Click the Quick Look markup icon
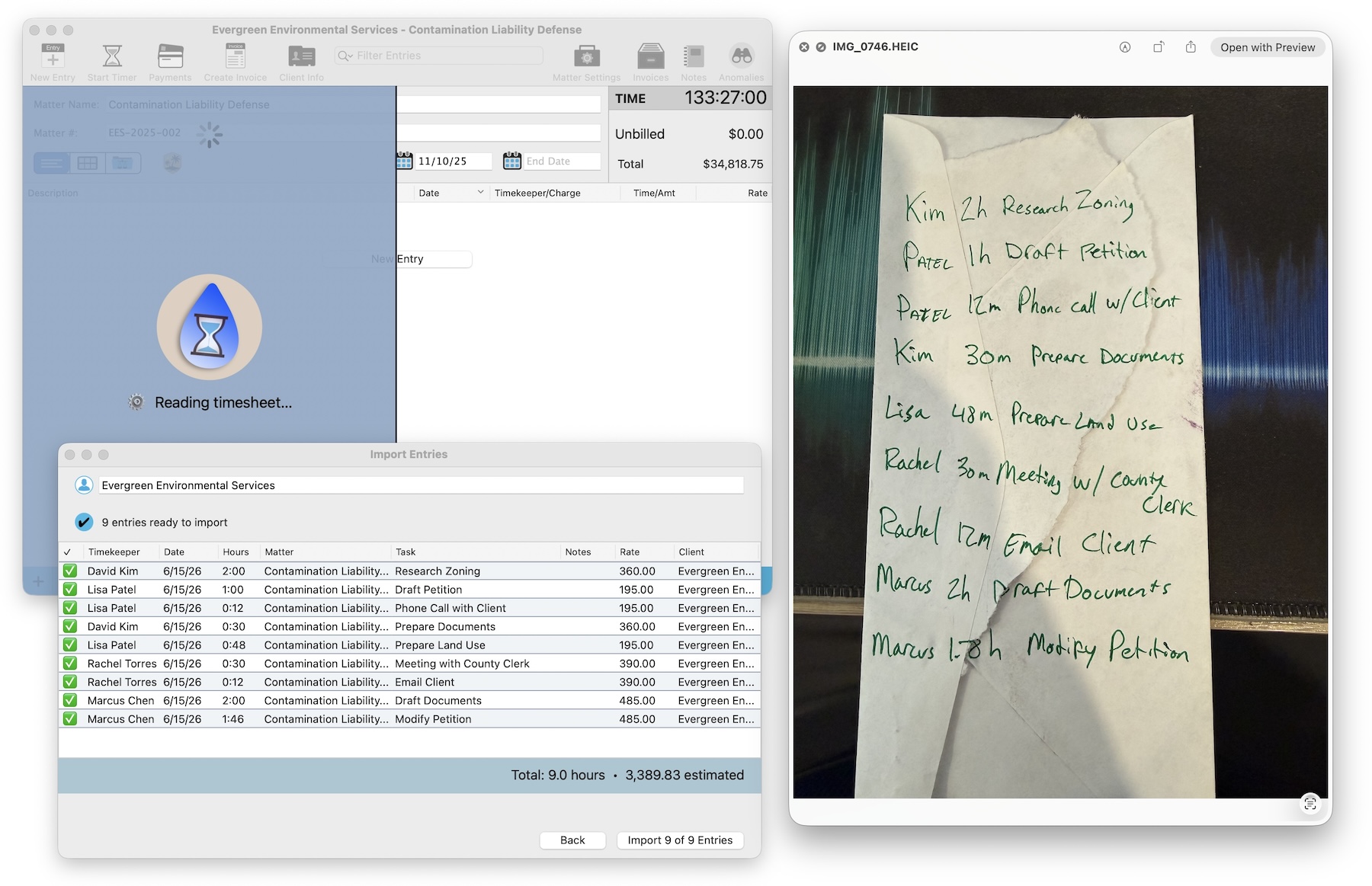Image resolution: width=1372 pixels, height=886 pixels. [1125, 47]
